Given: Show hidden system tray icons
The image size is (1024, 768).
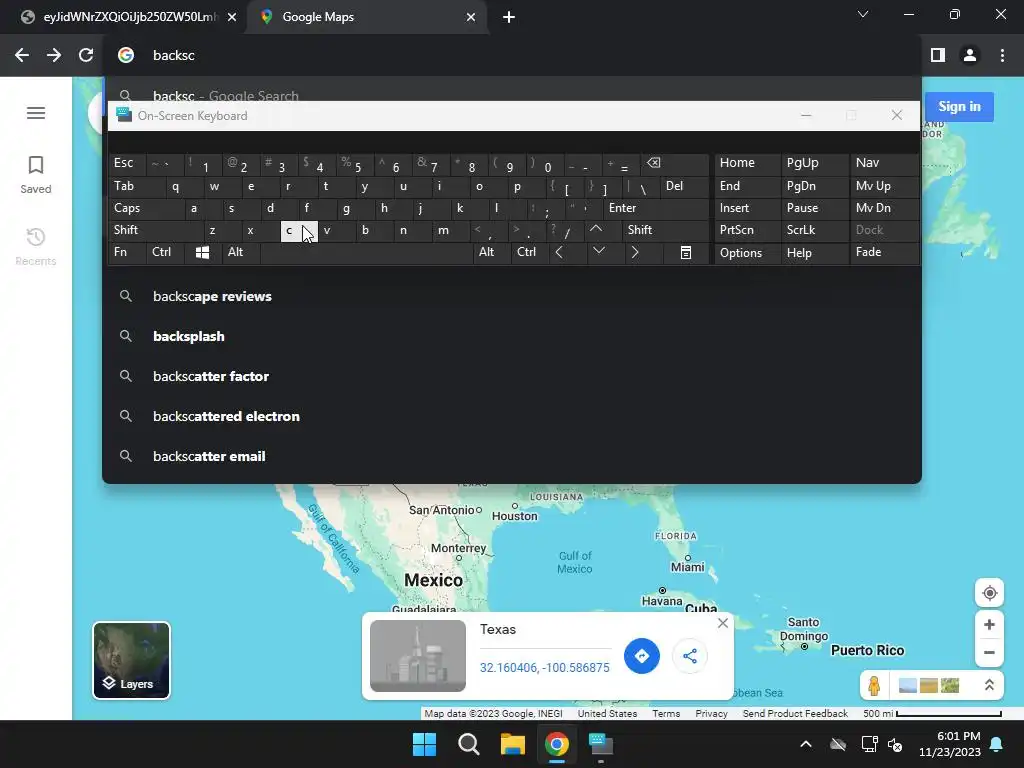Looking at the screenshot, I should [x=806, y=744].
